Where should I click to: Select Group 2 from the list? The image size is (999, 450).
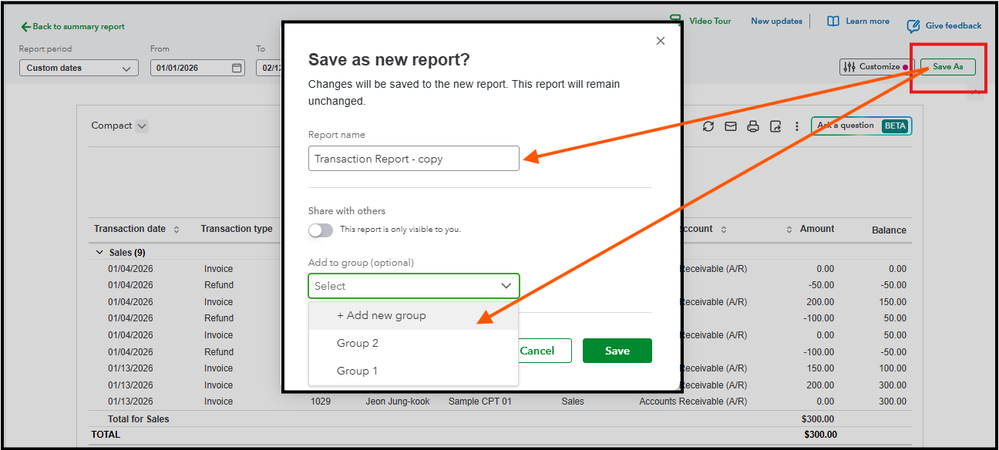tap(413, 344)
